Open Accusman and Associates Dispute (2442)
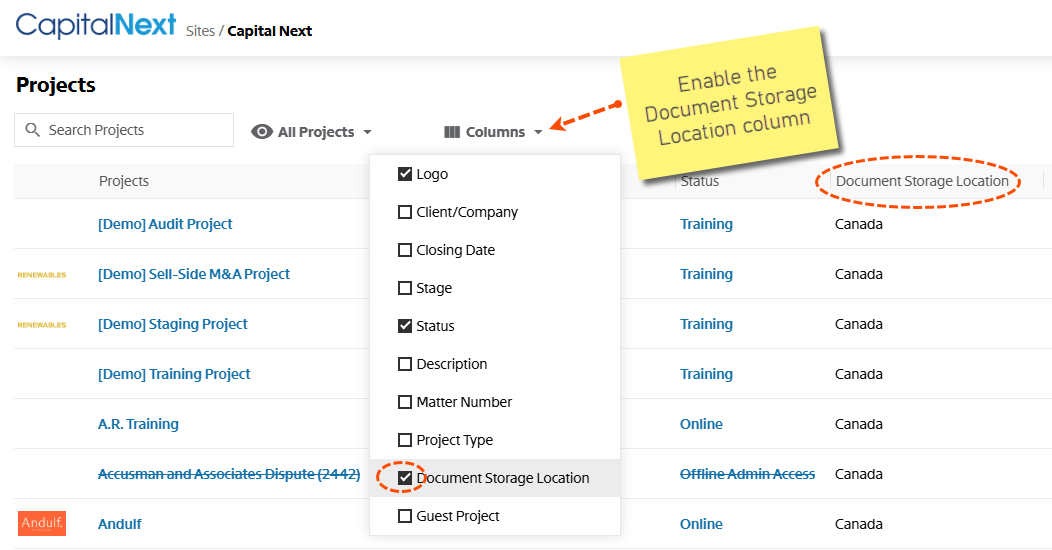This screenshot has height=550, width=1052. (229, 474)
